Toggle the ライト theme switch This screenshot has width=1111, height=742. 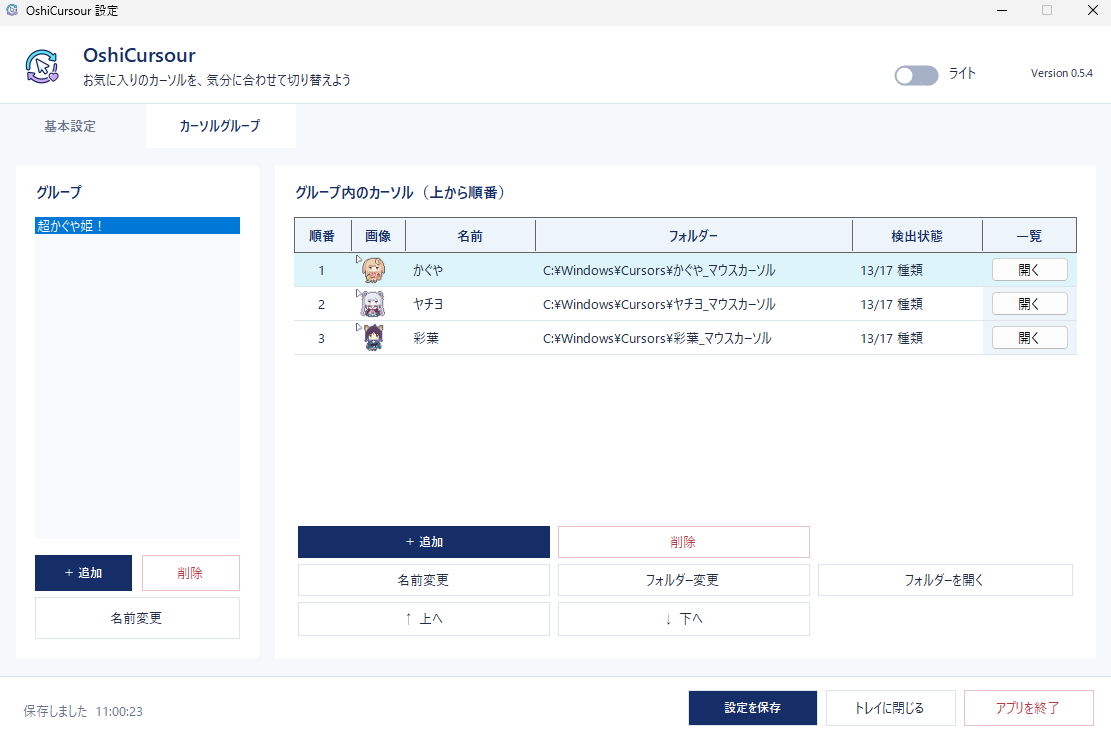pyautogui.click(x=915, y=75)
